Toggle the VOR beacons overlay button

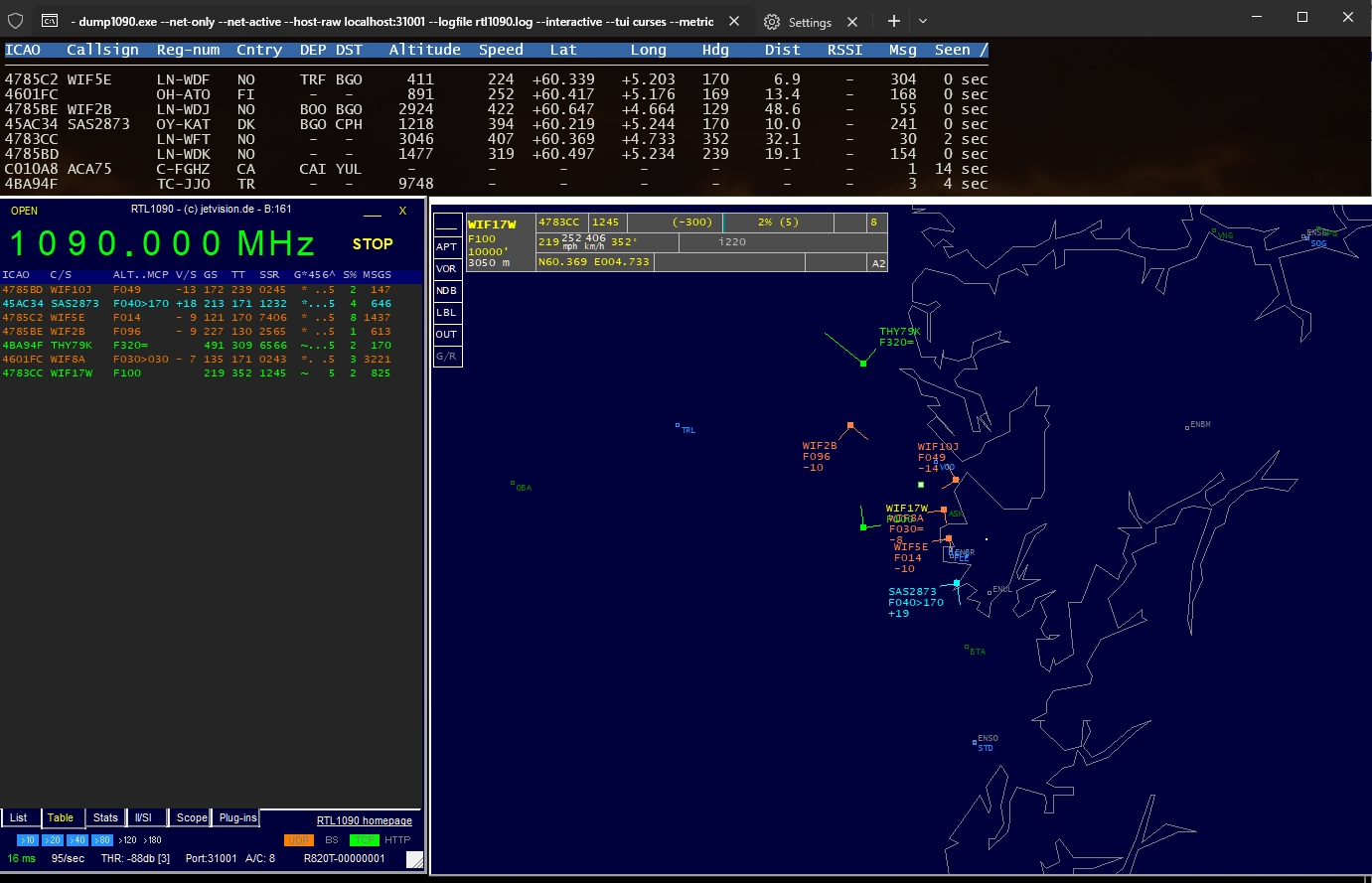pos(447,268)
